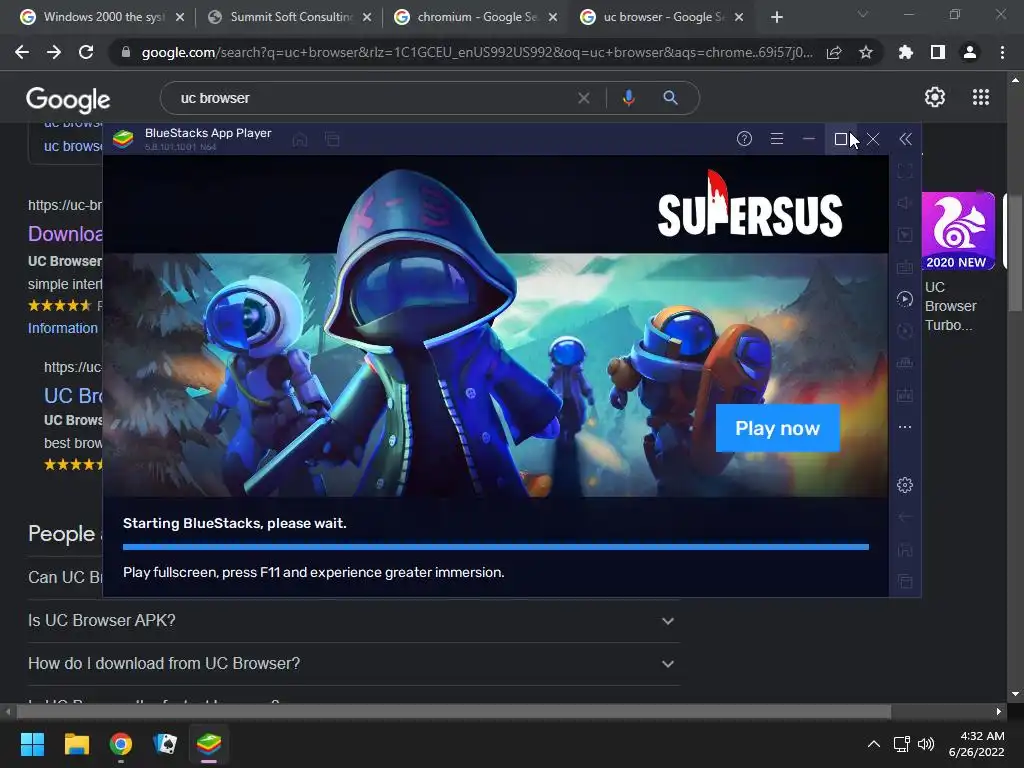Screen dimensions: 1024x768
Task: Open the Download result heading link
Action: click(x=65, y=234)
